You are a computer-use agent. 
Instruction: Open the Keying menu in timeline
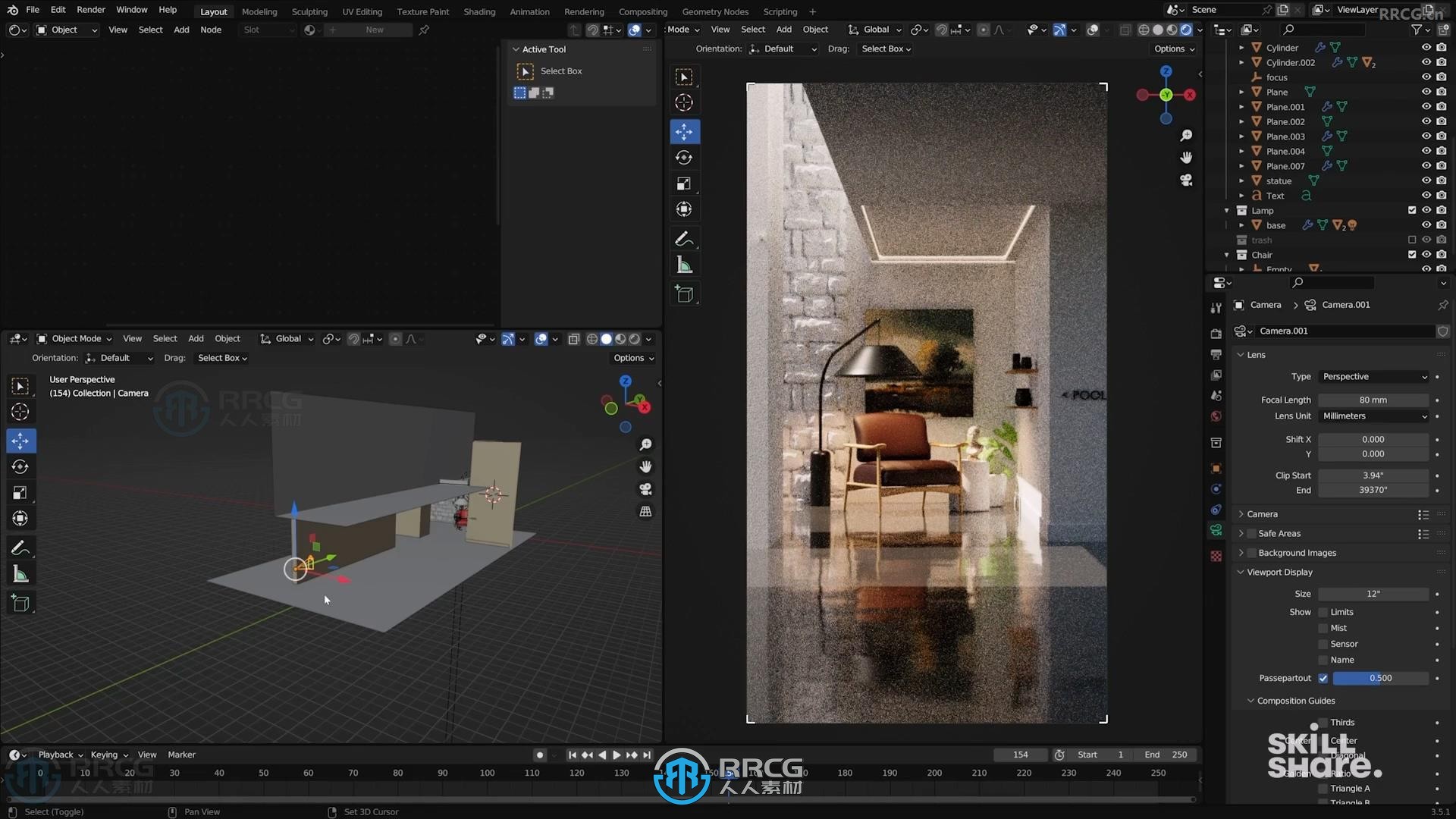[109, 755]
